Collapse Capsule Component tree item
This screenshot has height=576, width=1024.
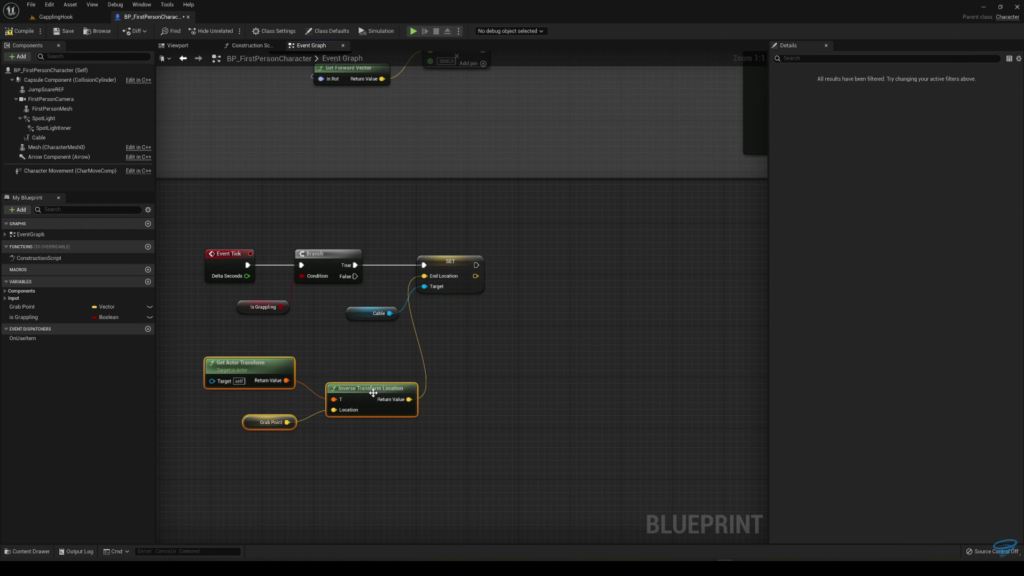(x=12, y=80)
